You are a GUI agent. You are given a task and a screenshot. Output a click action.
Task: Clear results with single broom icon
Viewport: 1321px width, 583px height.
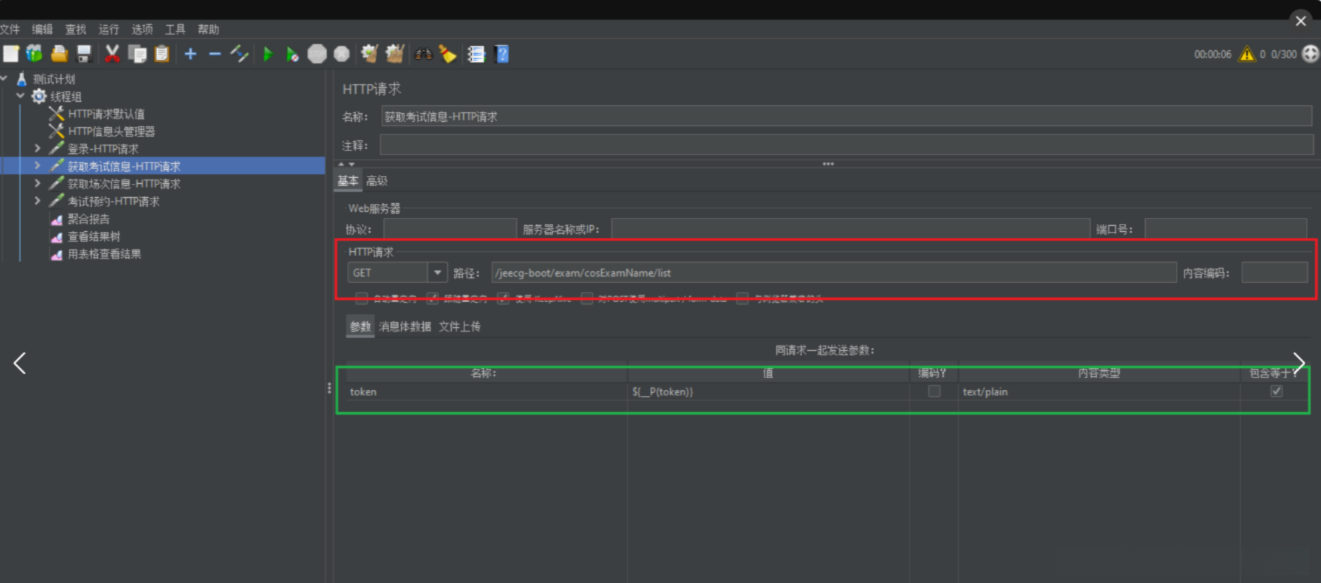click(370, 54)
